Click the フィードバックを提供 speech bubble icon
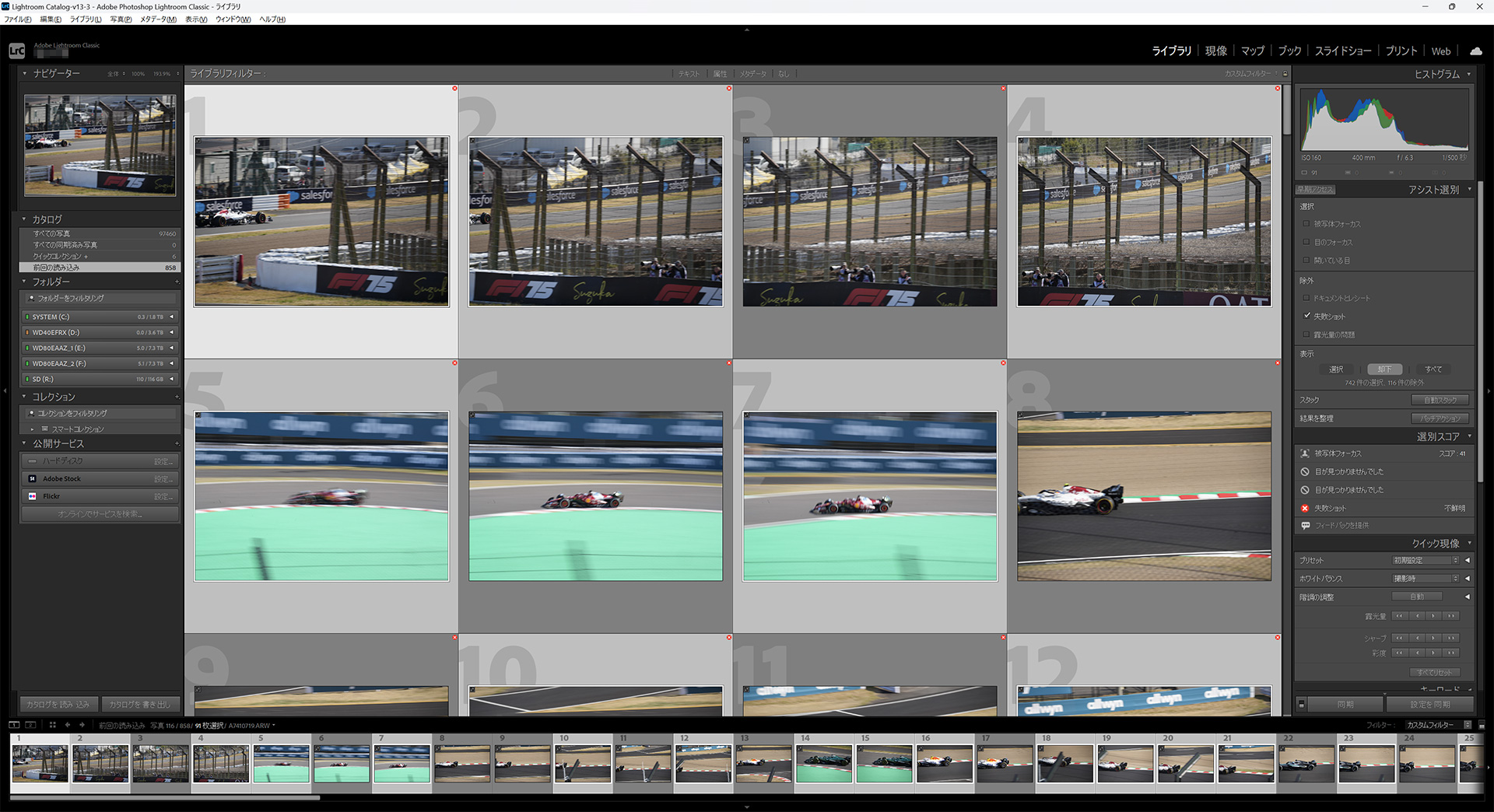Image resolution: width=1494 pixels, height=812 pixels. tap(1305, 526)
